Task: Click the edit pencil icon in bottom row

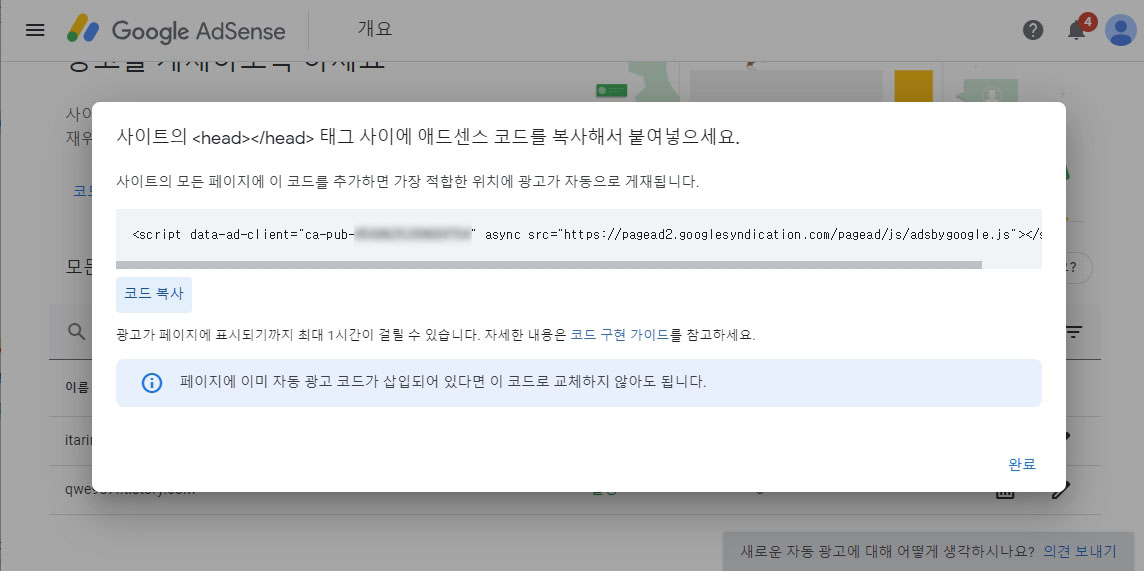Action: point(1060,491)
